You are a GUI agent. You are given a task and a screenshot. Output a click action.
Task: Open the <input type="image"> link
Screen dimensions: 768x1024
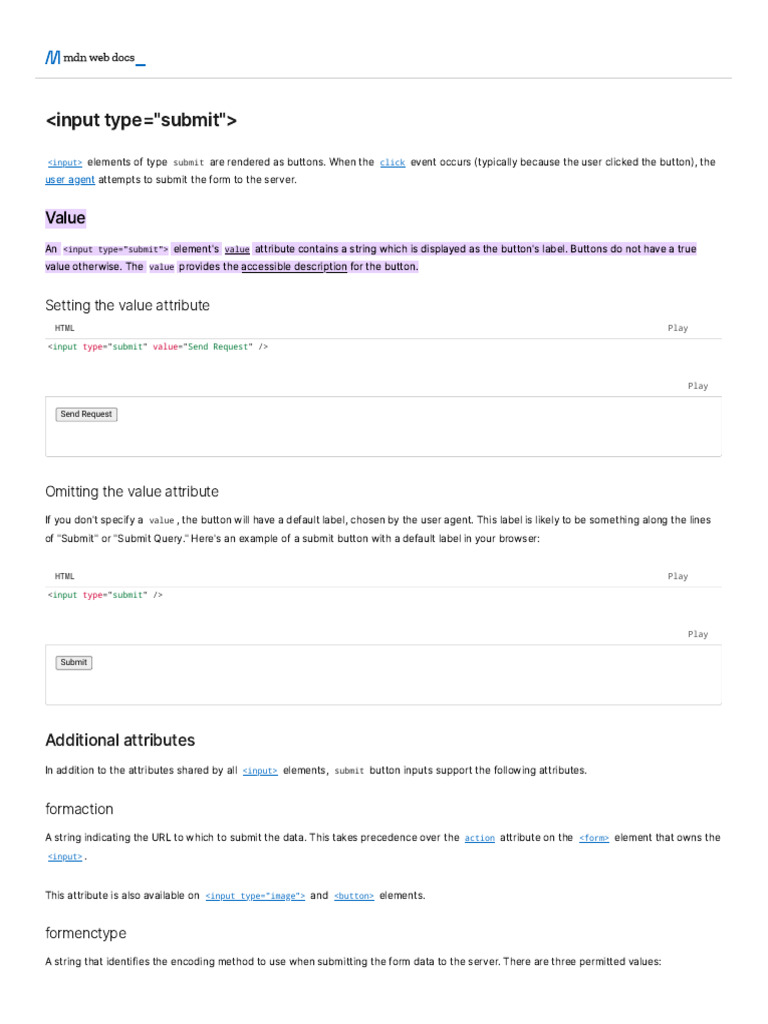tap(255, 896)
